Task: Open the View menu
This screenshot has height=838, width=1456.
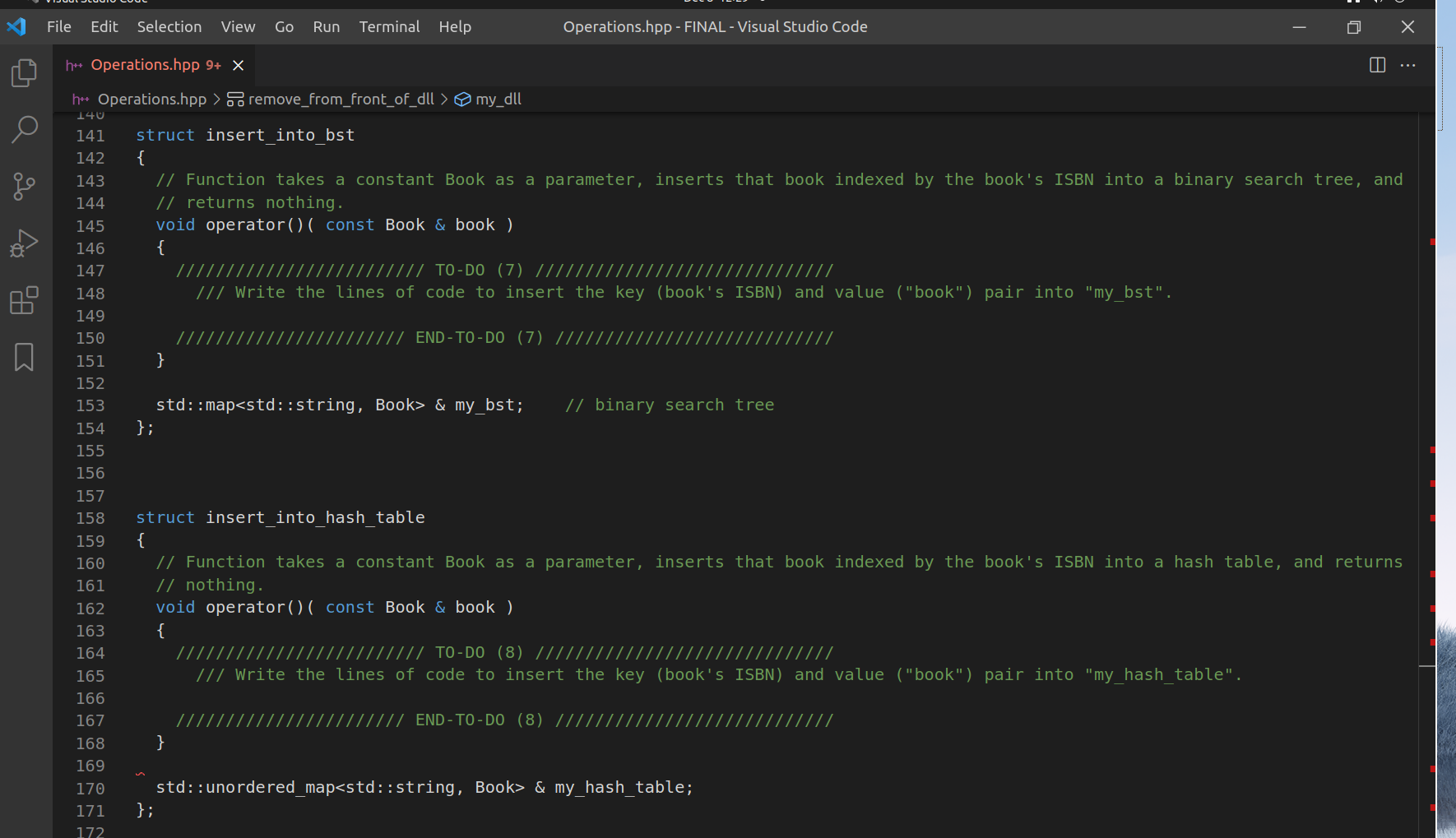Action: (x=238, y=26)
